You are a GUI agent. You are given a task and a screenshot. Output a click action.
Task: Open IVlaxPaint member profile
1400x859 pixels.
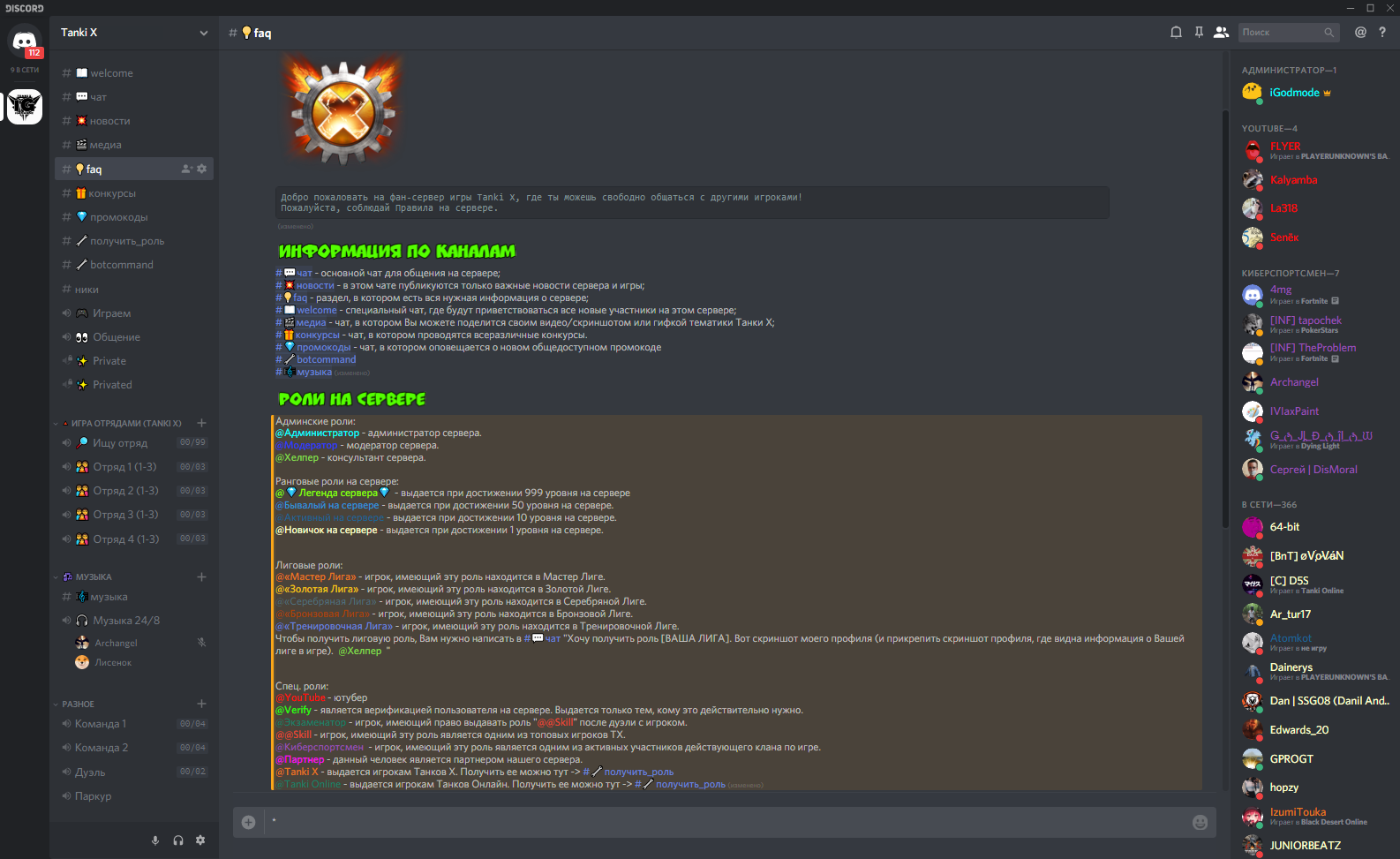tap(1313, 411)
